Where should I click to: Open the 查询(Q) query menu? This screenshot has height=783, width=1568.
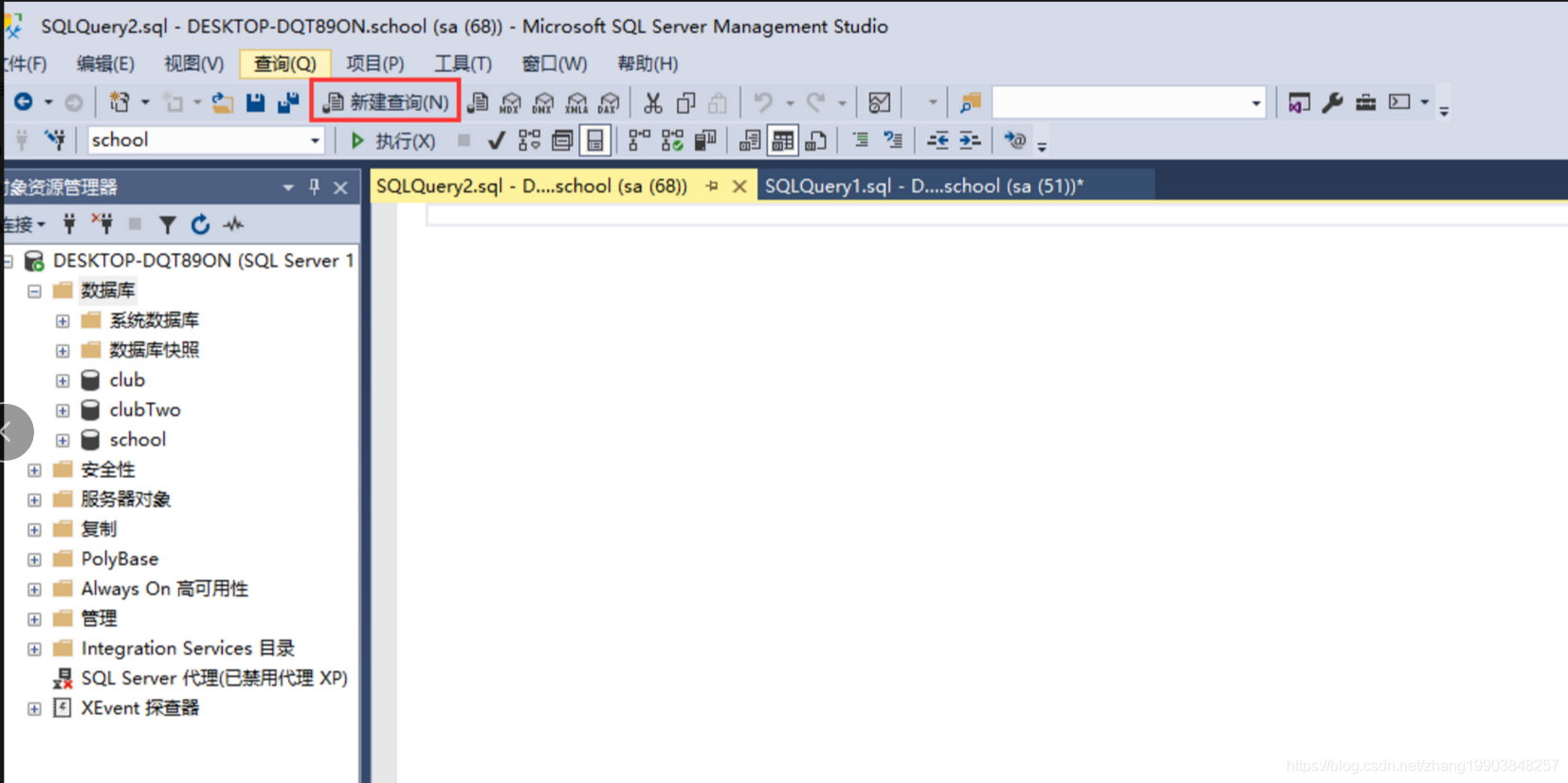coord(285,64)
